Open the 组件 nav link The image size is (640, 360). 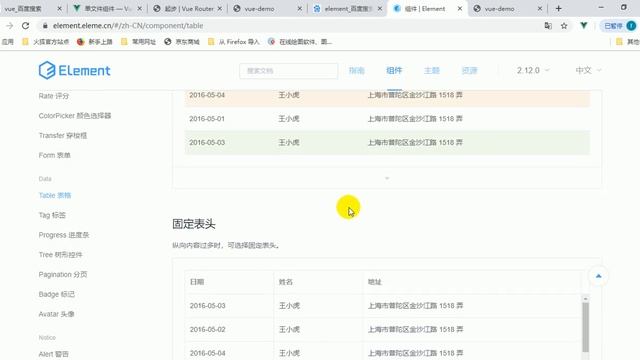pyautogui.click(x=394, y=71)
